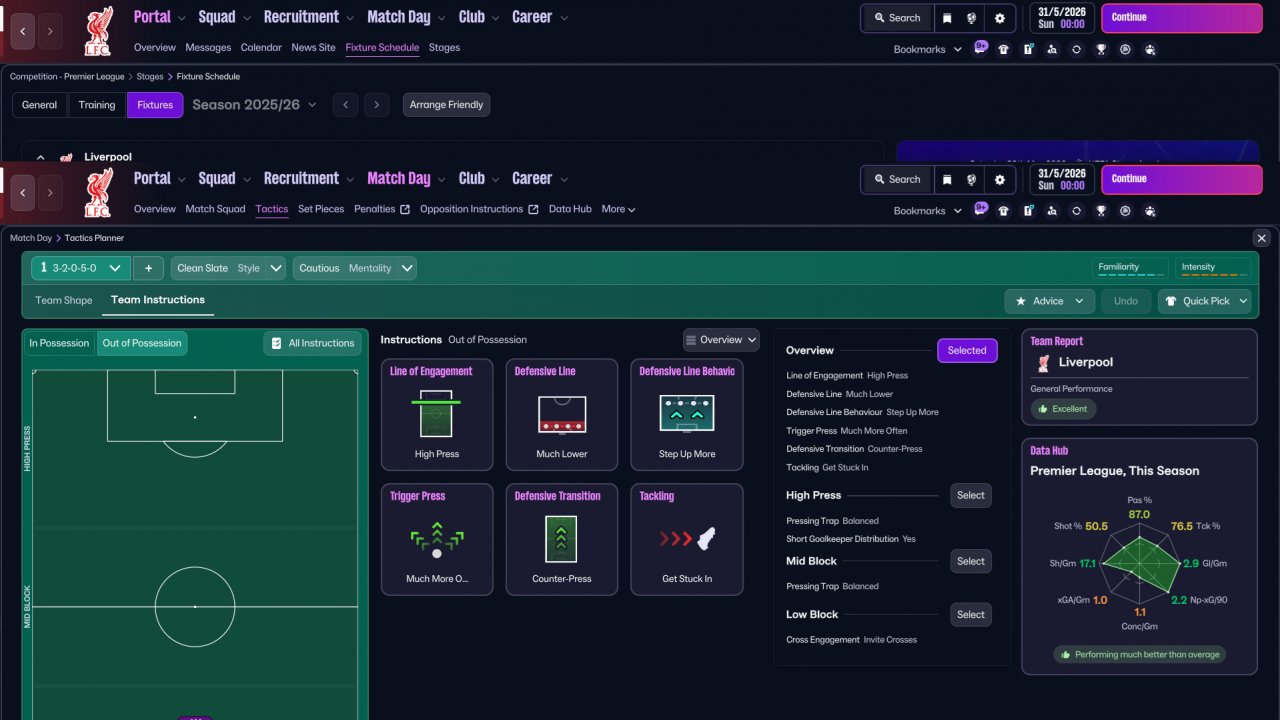Switch to In Possession instructions
Screen dimensions: 1280x720
coord(59,343)
